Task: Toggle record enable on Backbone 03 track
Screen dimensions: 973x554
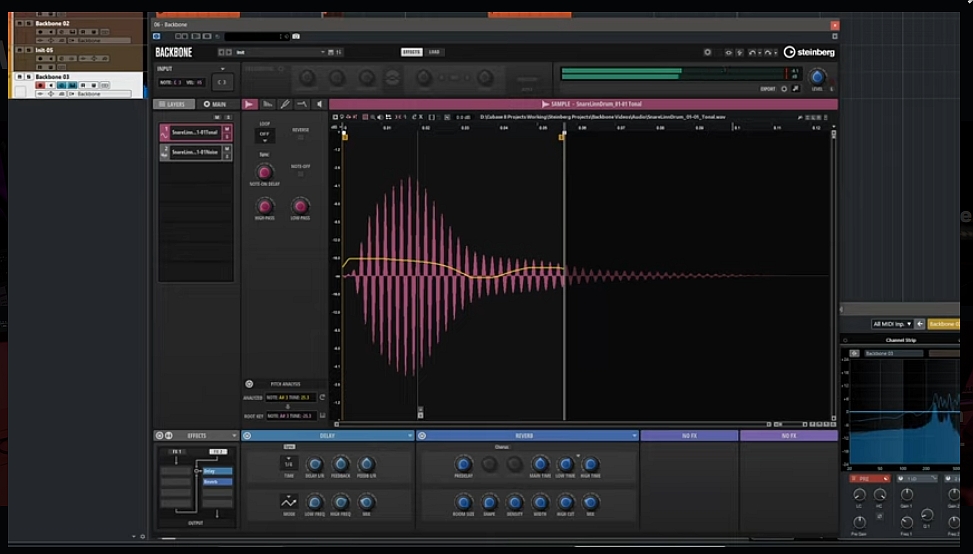Action: pyautogui.click(x=40, y=85)
